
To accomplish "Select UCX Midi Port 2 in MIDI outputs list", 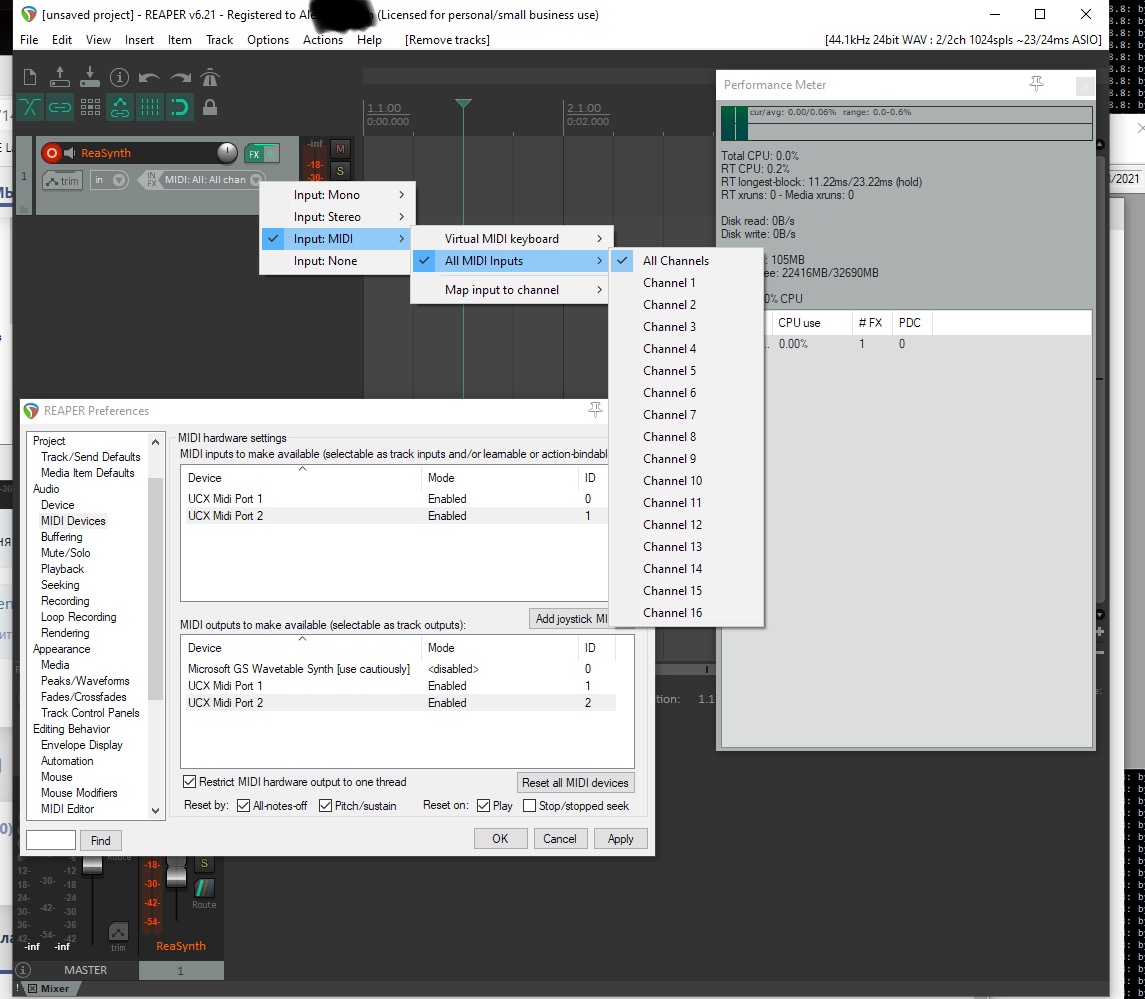I will pos(398,703).
